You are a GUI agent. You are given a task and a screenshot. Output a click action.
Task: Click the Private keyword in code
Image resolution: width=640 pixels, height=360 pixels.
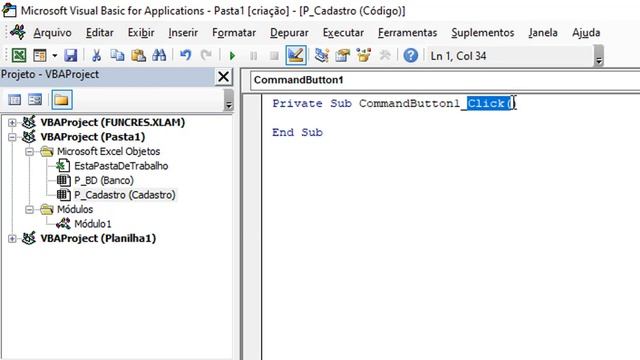[297, 103]
